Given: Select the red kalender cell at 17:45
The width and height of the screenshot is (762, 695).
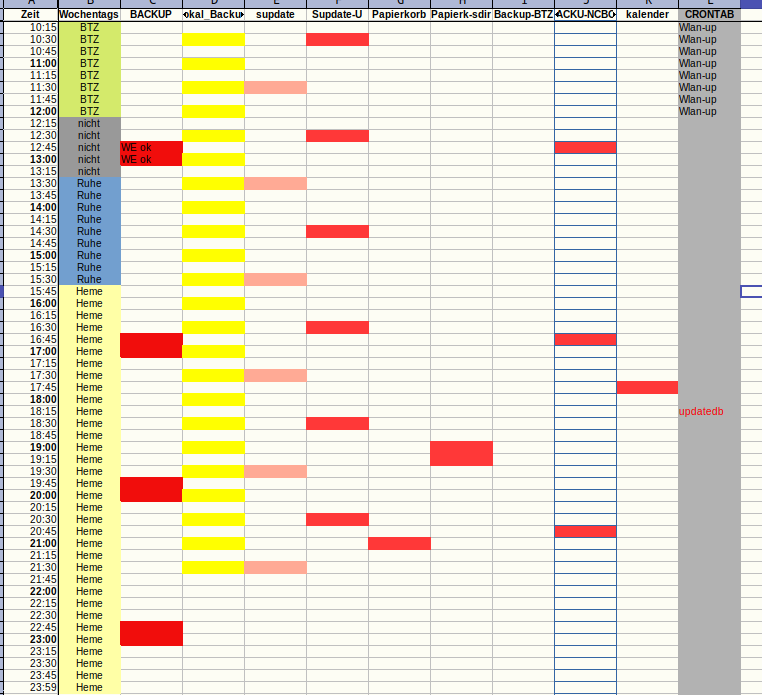Looking at the screenshot, I should (647, 387).
